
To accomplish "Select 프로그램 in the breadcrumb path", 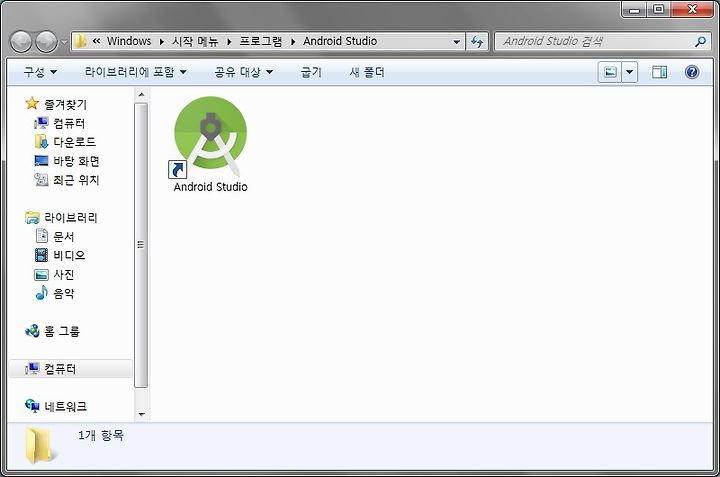I will (x=261, y=41).
